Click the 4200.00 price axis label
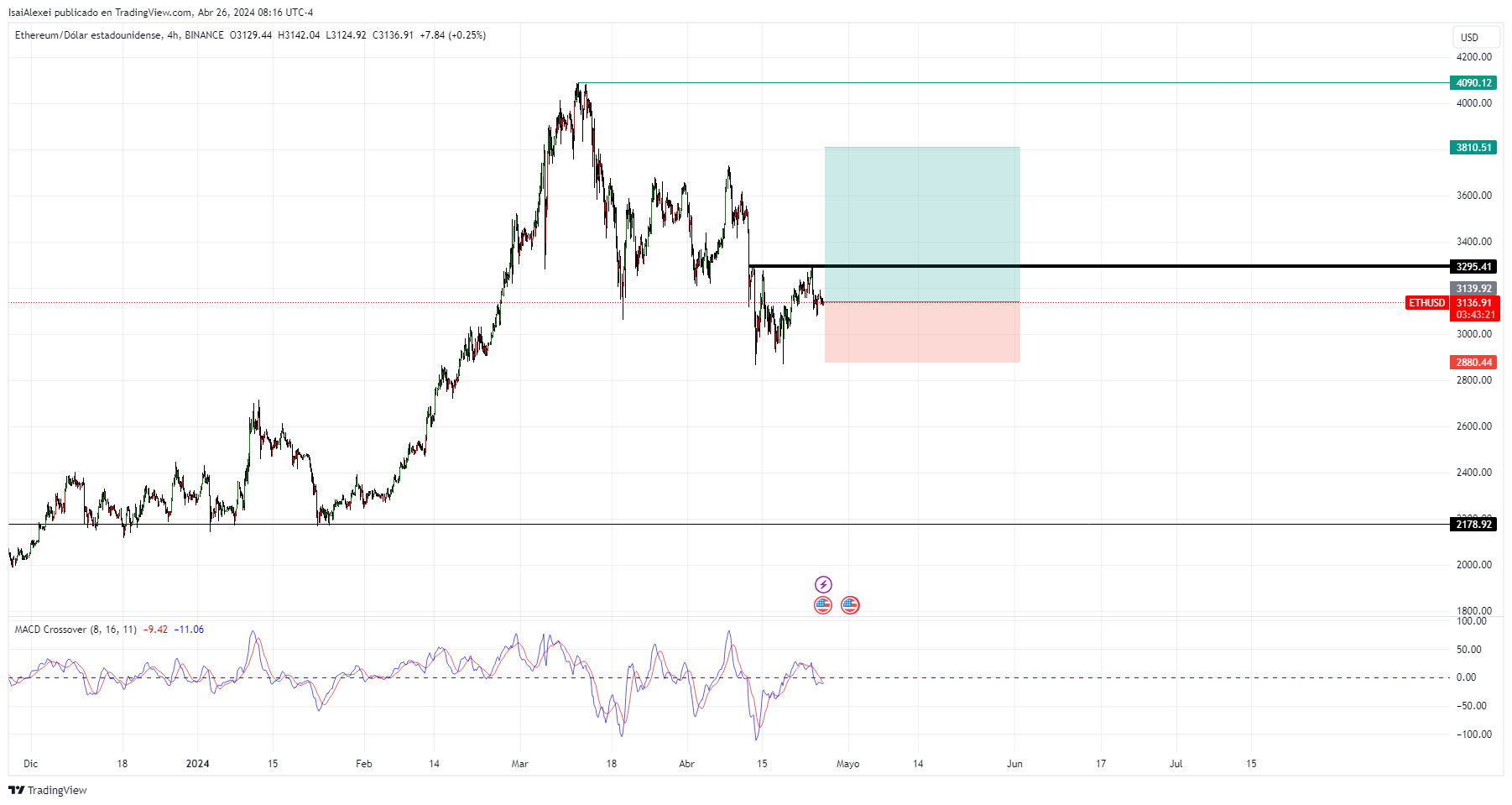1512x805 pixels. pos(1474,57)
